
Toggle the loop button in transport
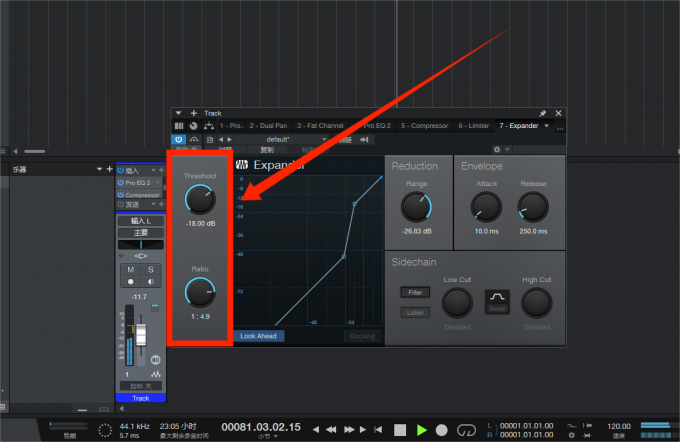tap(466, 430)
